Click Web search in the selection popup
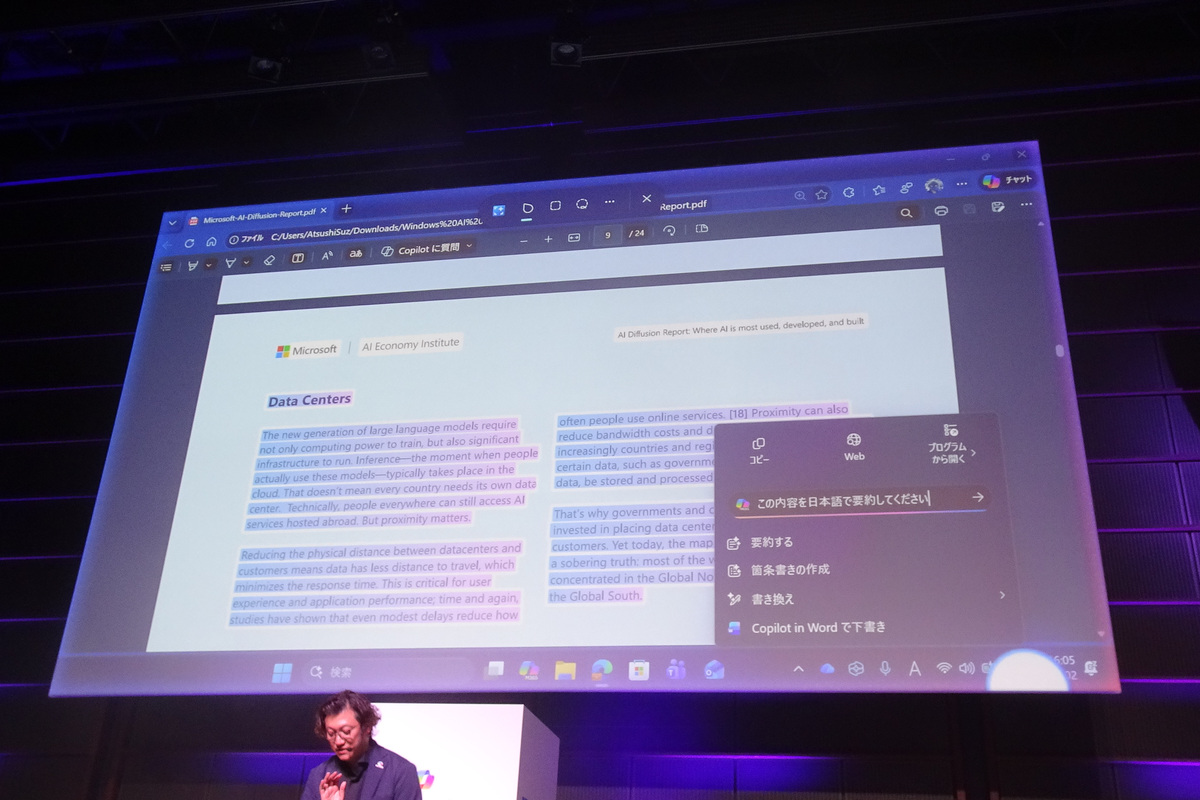 pyautogui.click(x=854, y=447)
